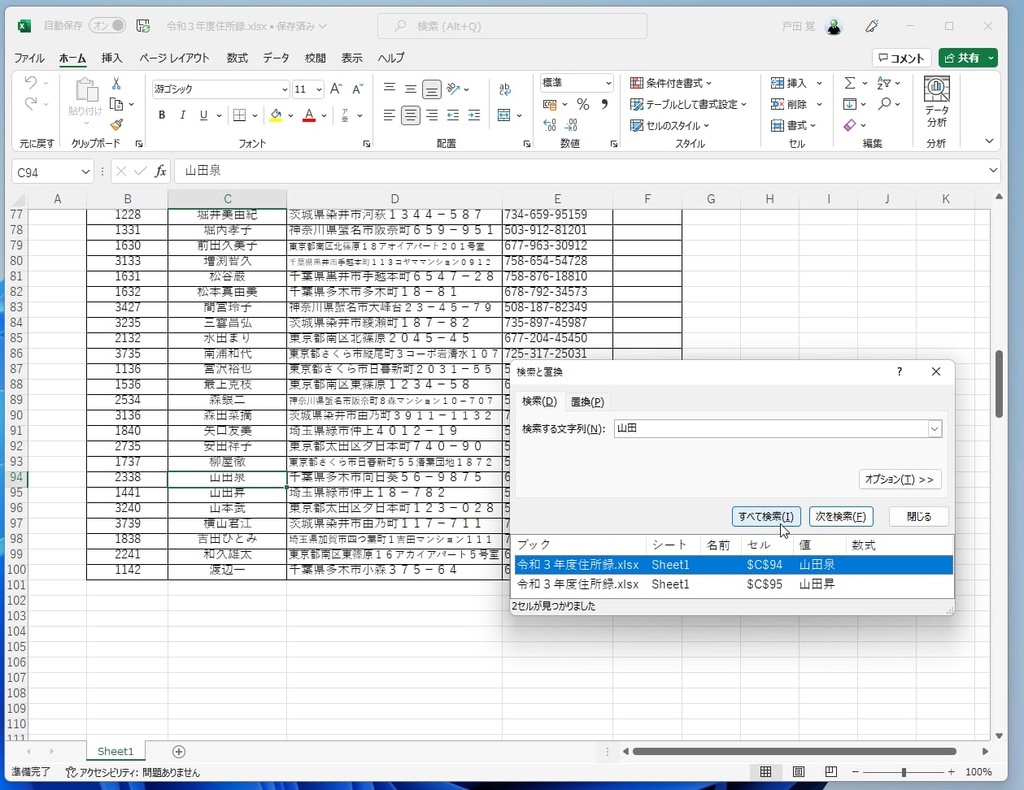The width and height of the screenshot is (1024, 790).
Task: Open the 数式 ribbon tab
Action: click(237, 58)
